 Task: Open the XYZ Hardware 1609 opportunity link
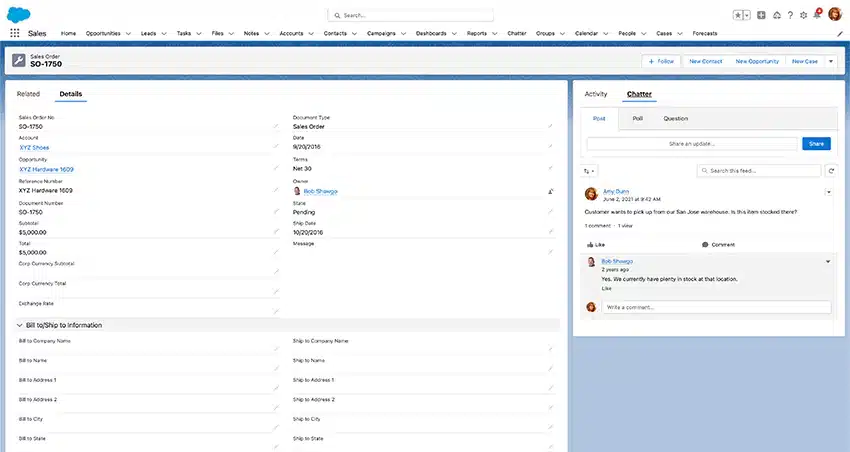click(47, 169)
